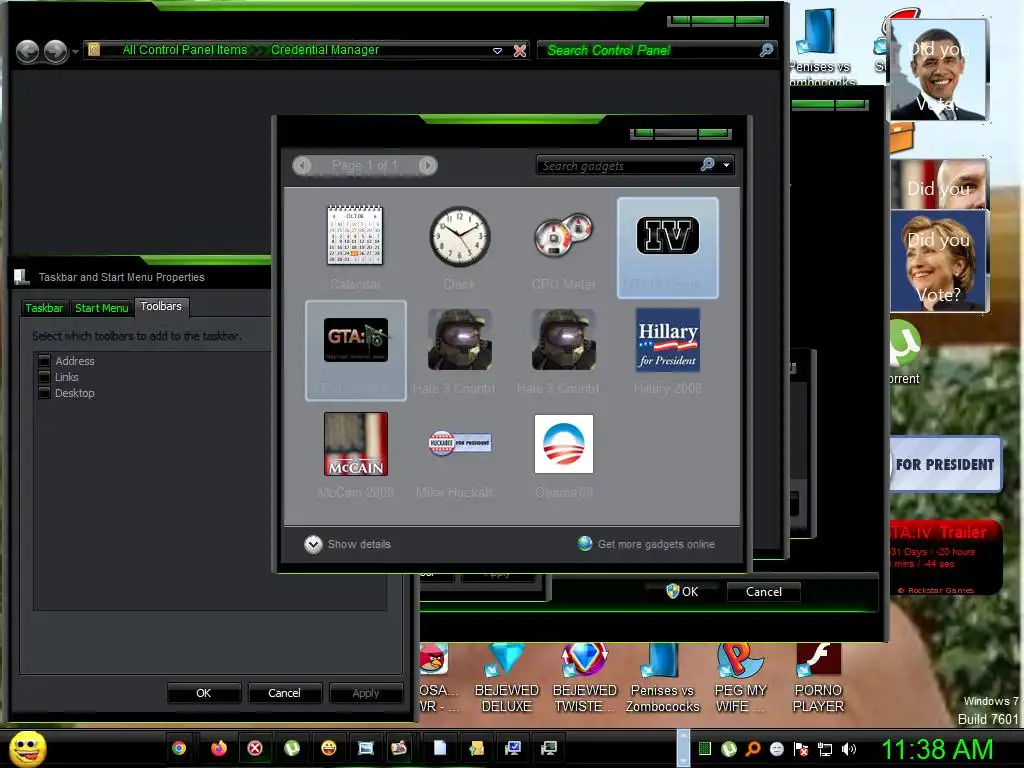The width and height of the screenshot is (1024, 768).
Task: Switch to the Start Menu tab
Action: (101, 308)
